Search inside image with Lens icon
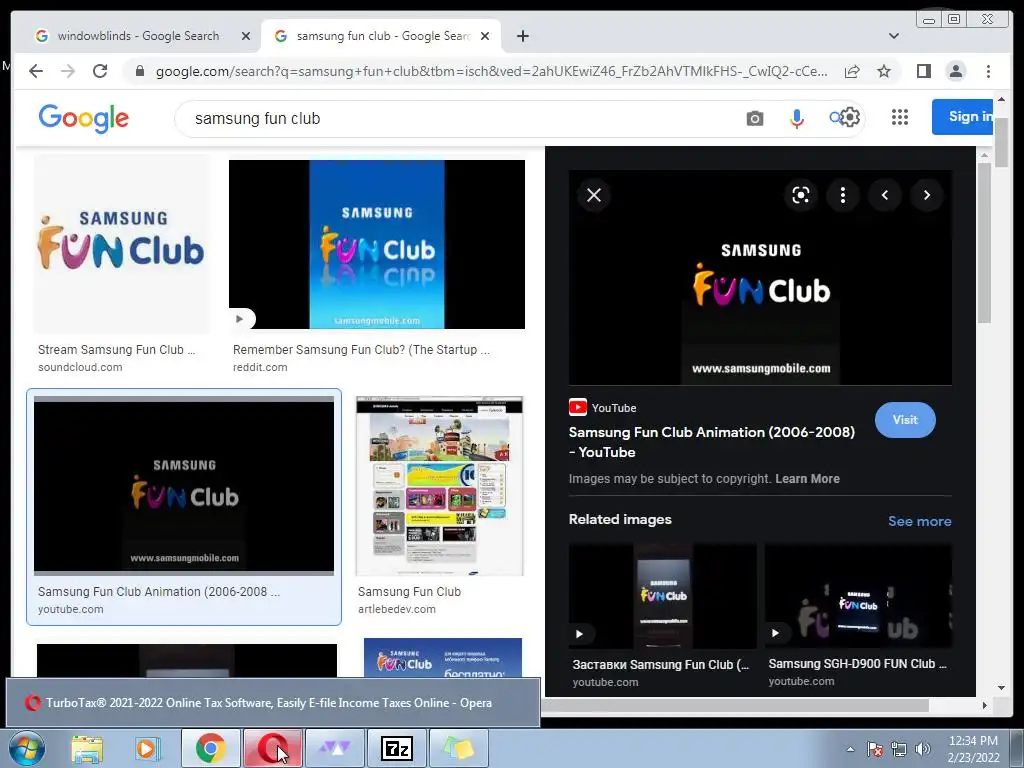 [x=801, y=195]
